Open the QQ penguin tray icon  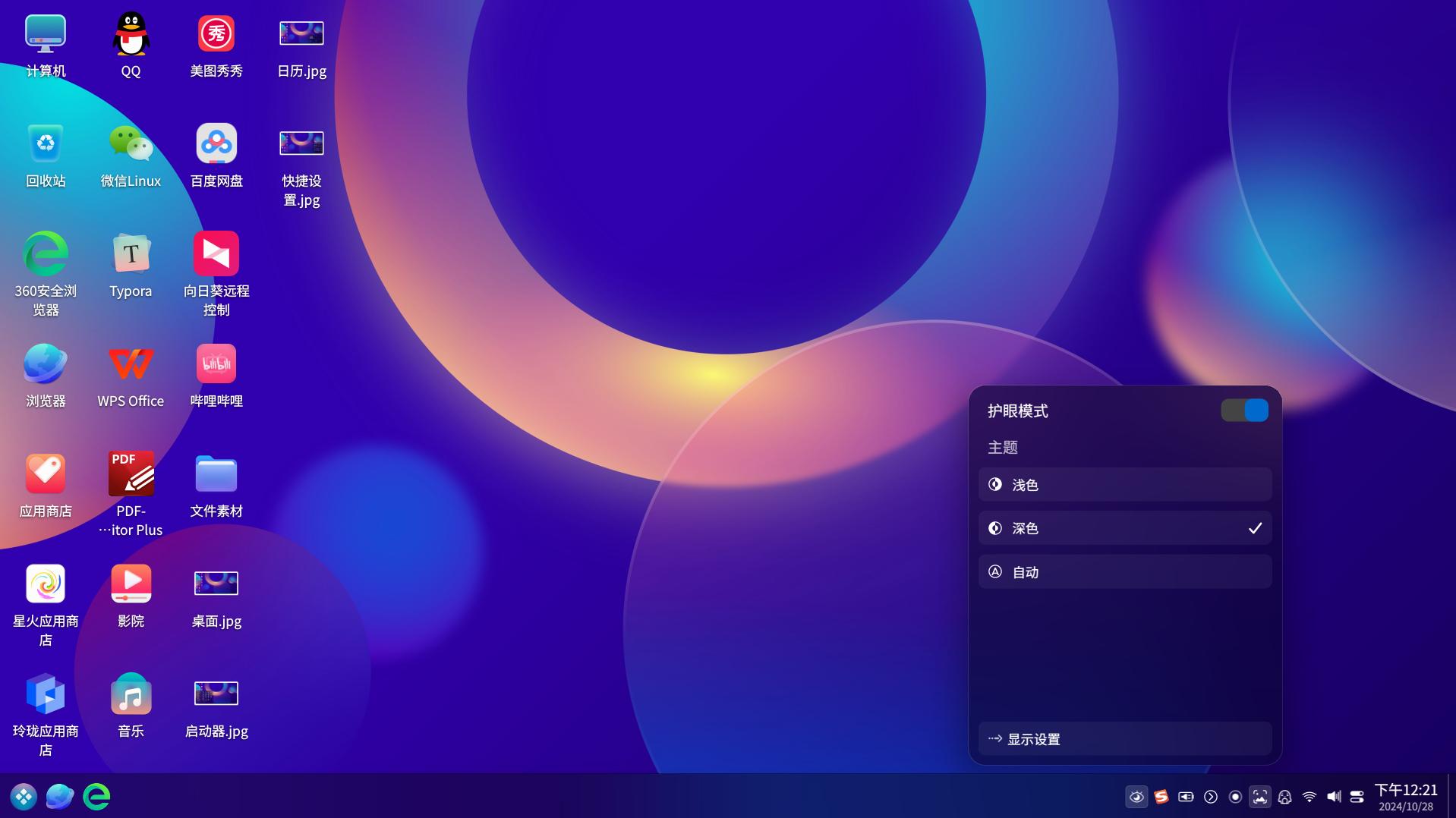pyautogui.click(x=1284, y=797)
